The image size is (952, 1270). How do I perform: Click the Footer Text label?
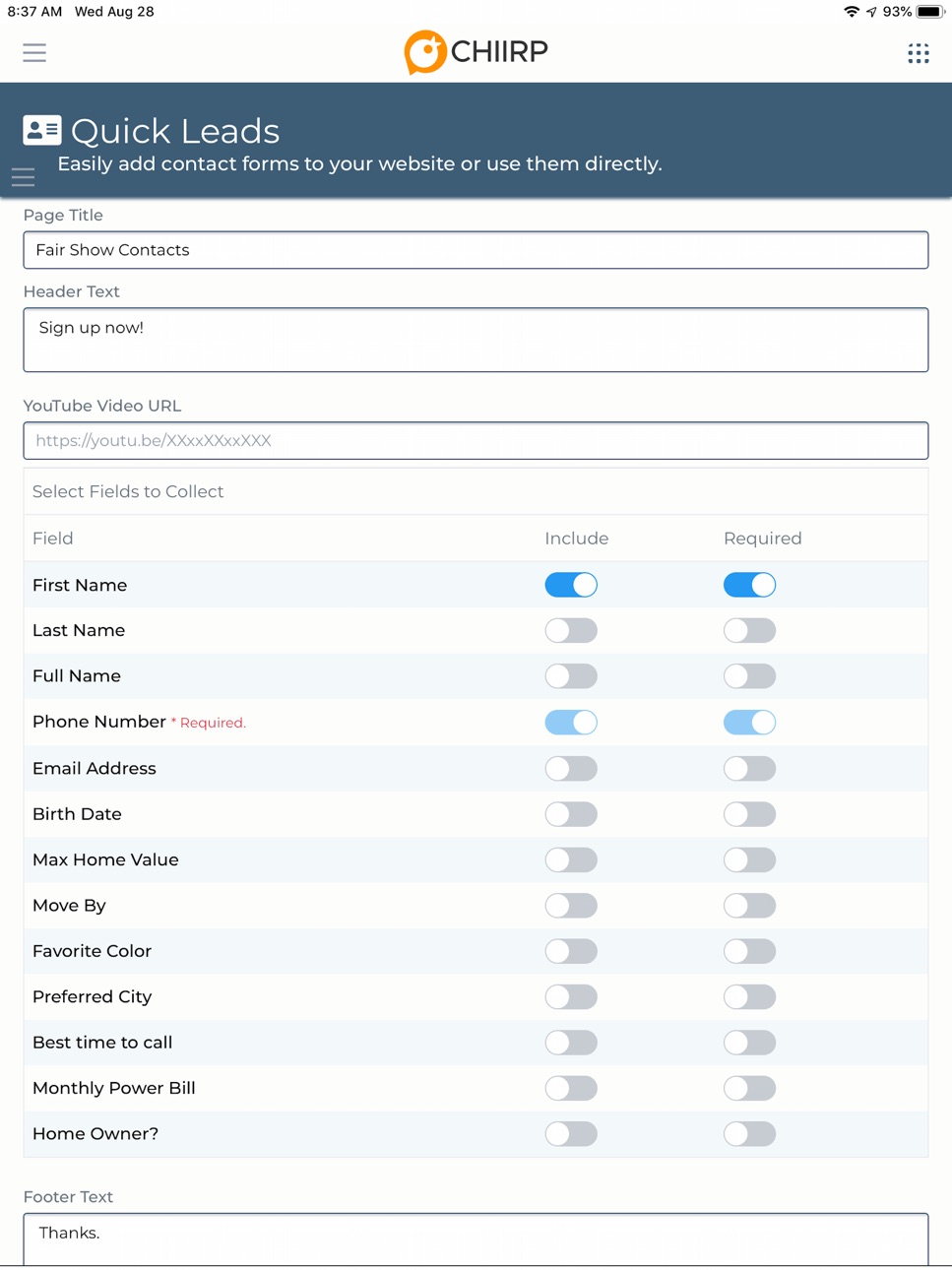click(68, 1197)
